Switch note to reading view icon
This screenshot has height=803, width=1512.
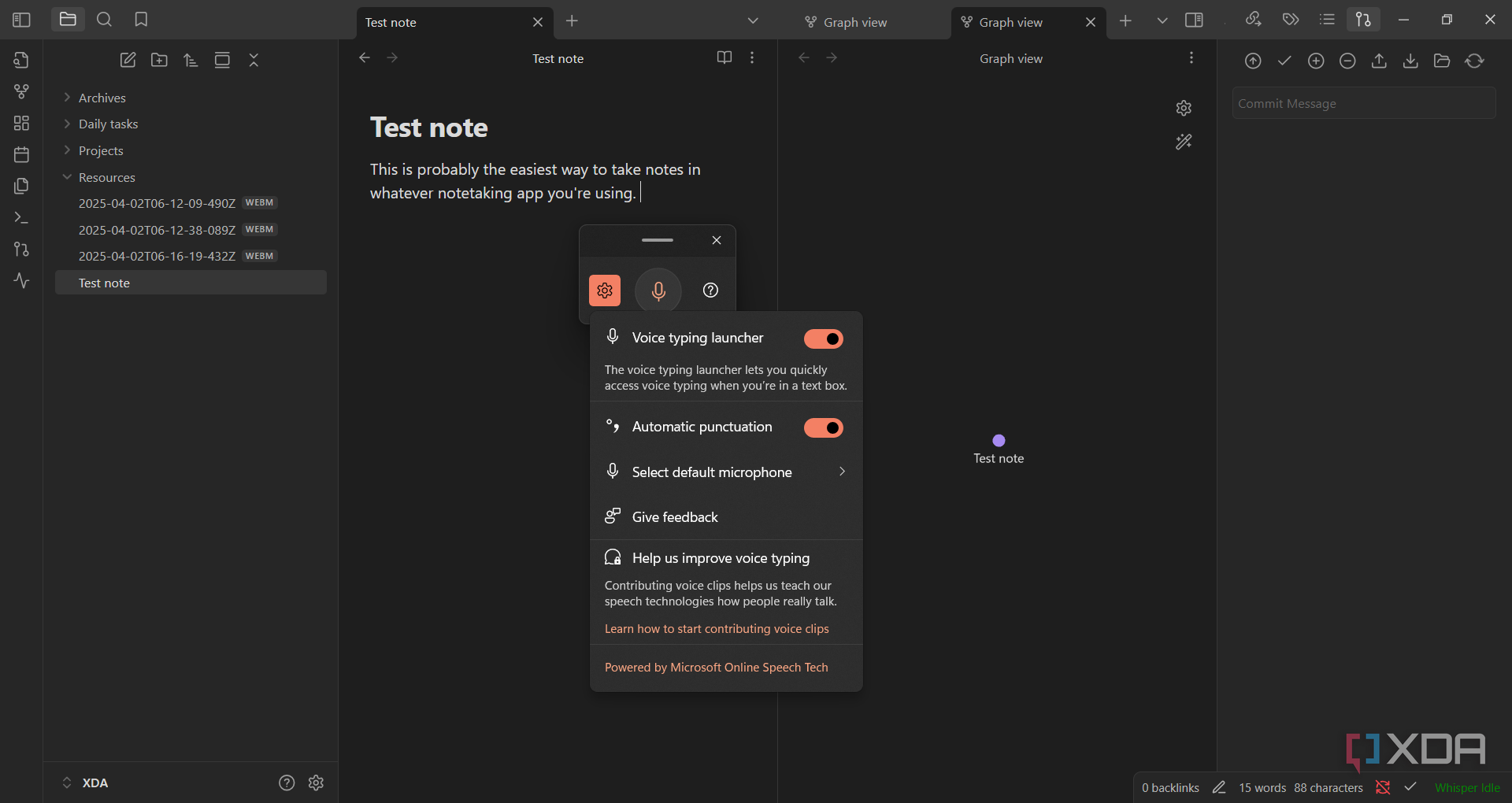(x=724, y=57)
